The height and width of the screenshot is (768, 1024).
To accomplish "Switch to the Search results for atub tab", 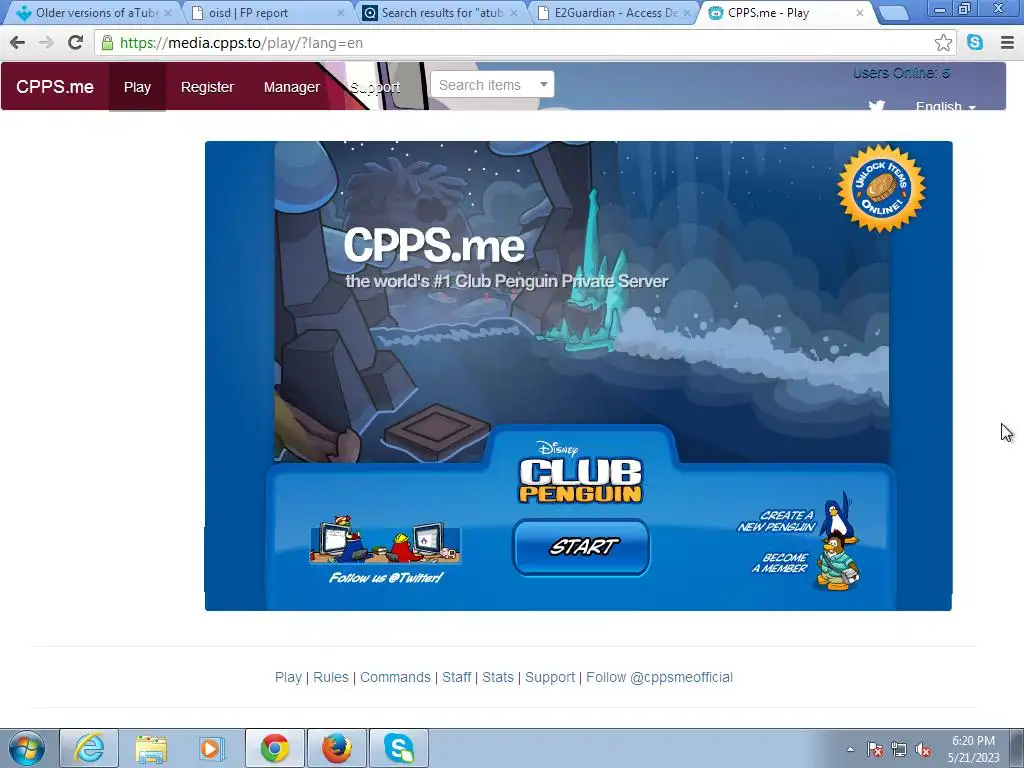I will 441,12.
